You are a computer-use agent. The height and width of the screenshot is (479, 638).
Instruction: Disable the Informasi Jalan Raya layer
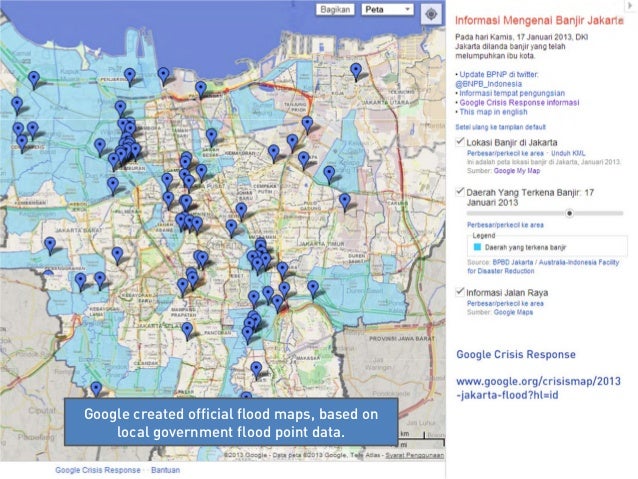pos(460,292)
